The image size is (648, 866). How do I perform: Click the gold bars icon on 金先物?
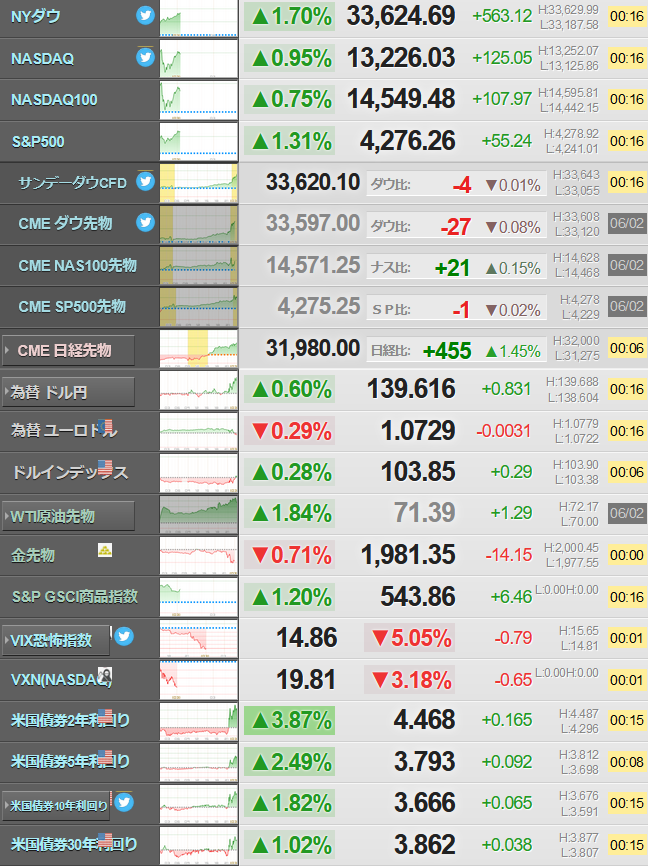105,550
